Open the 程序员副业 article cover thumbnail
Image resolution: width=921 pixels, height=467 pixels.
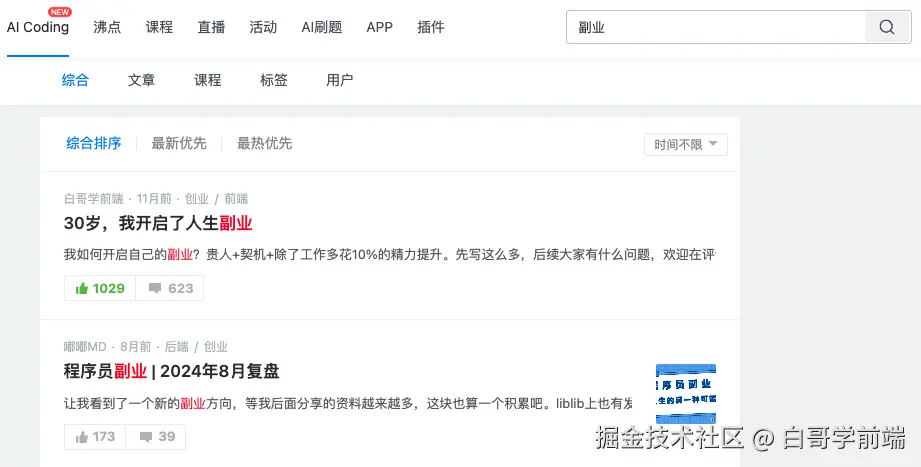685,394
